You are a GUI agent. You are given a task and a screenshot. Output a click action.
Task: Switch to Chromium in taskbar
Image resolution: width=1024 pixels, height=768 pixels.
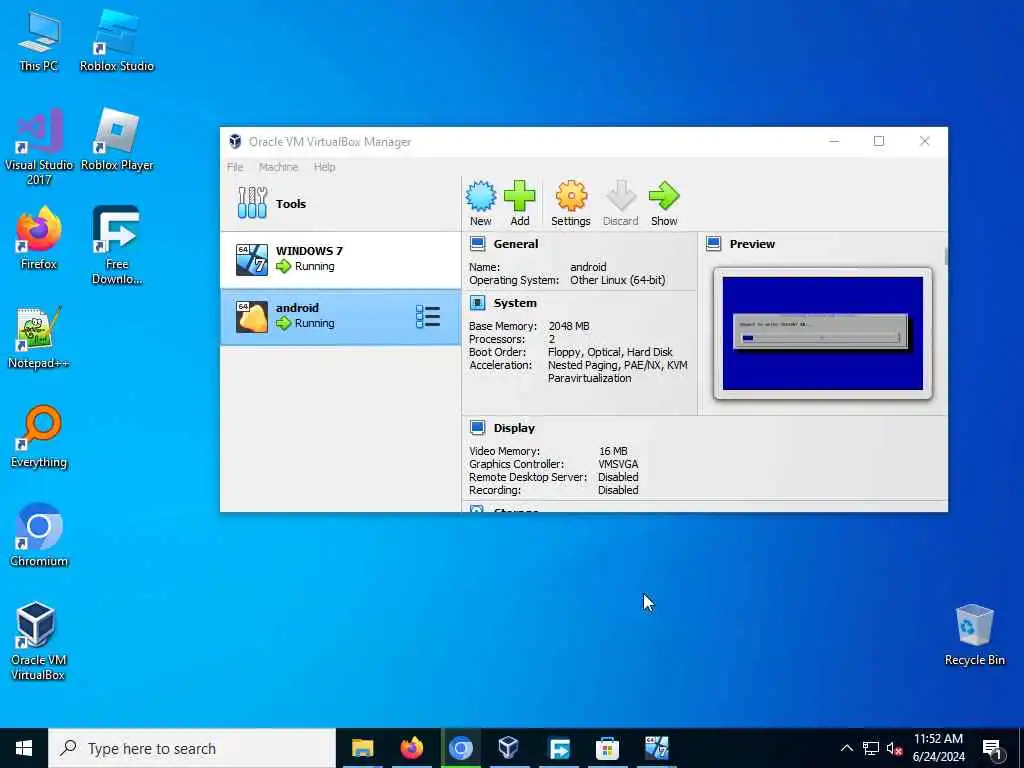tap(460, 748)
